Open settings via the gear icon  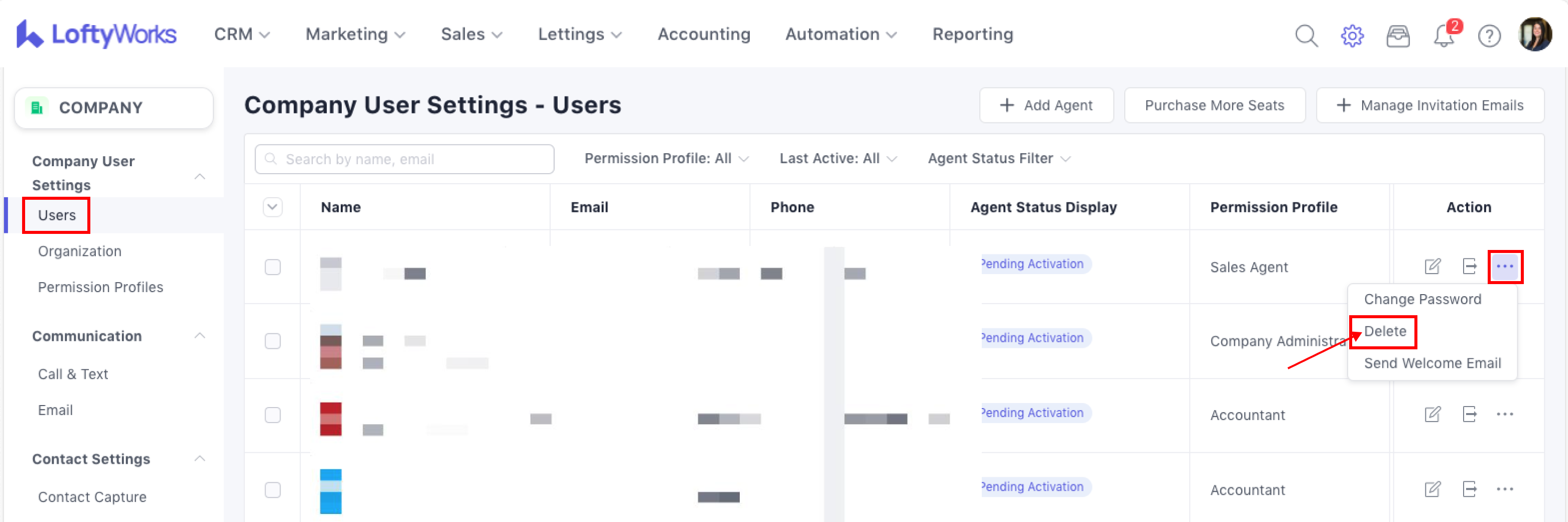(1352, 36)
